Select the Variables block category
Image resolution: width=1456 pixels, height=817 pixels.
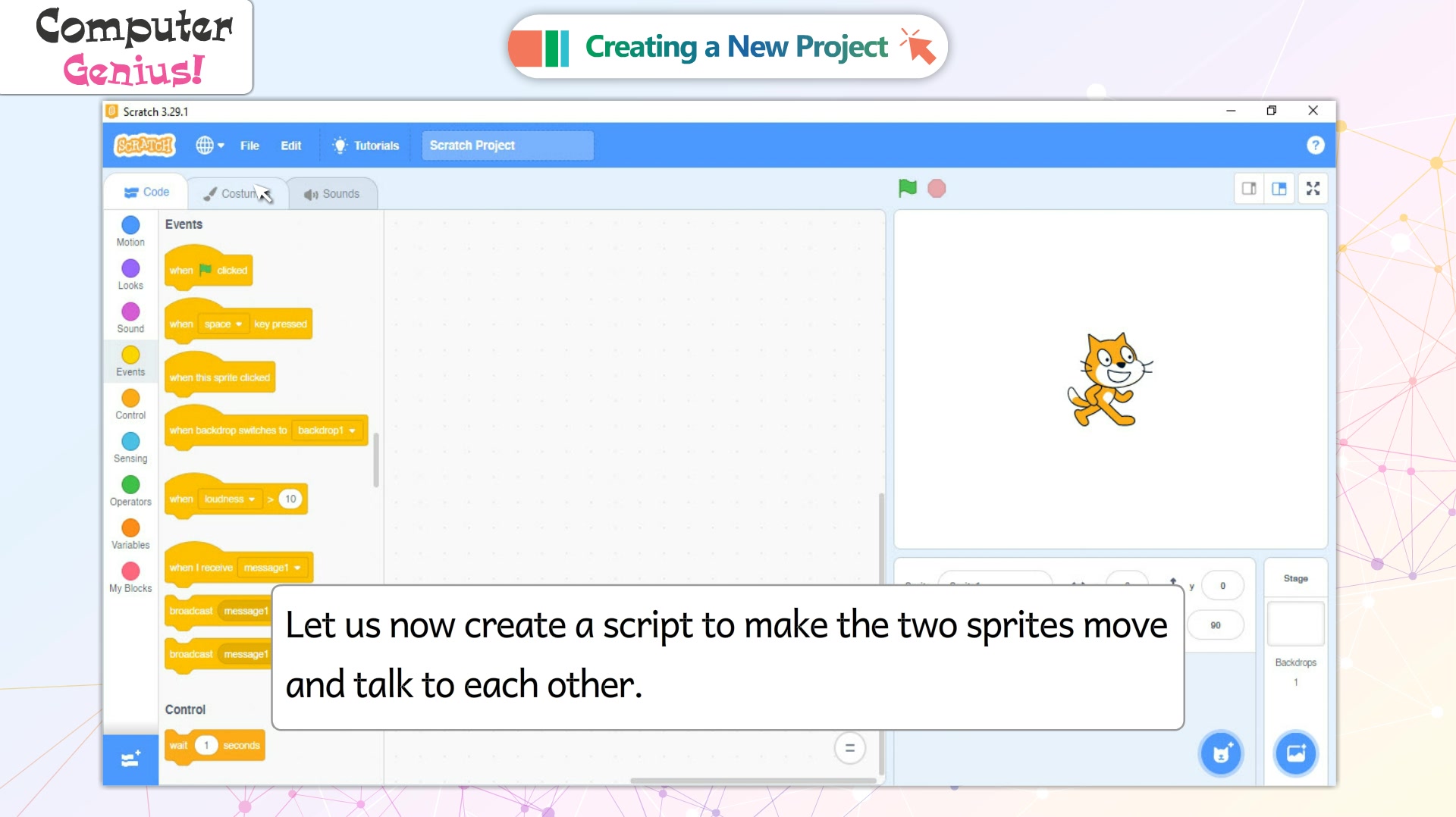130,534
